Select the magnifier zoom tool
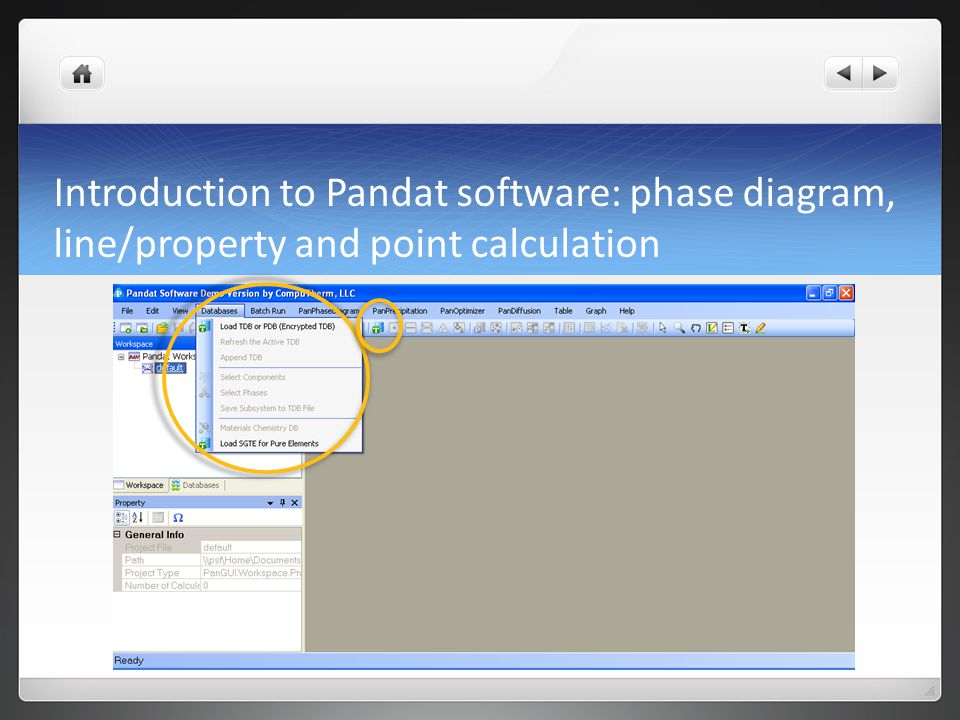 pos(679,328)
